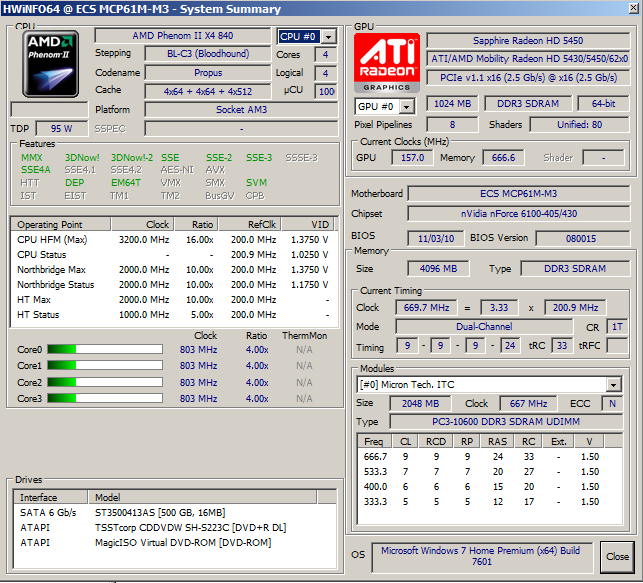Click the Propus codename field
This screenshot has width=643, height=583.
208,73
